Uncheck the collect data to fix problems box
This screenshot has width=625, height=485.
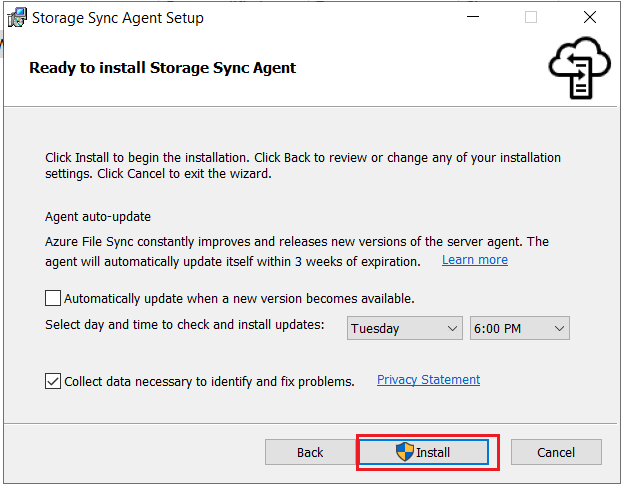[x=53, y=381]
